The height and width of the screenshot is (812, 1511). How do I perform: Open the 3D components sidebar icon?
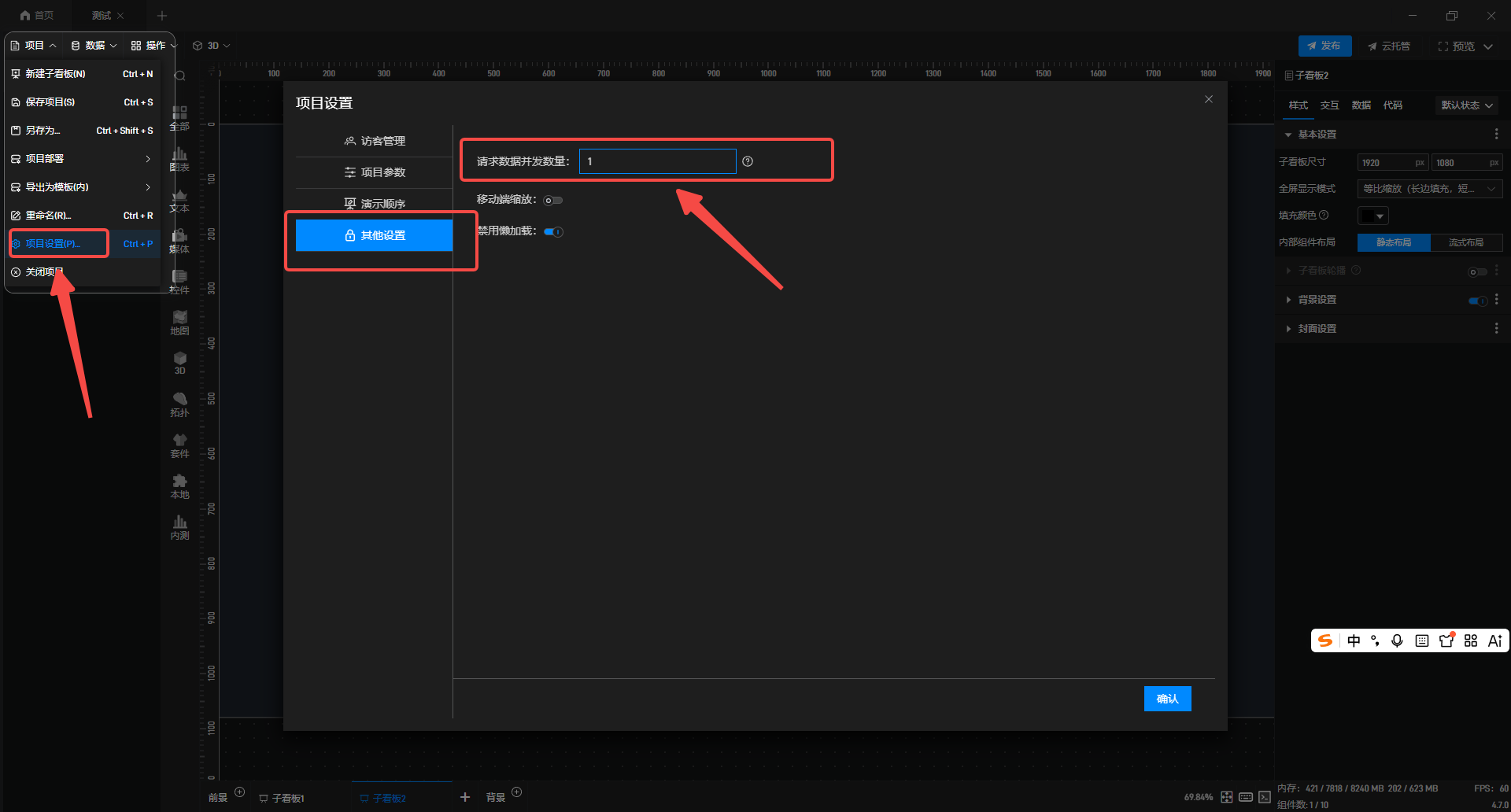(x=180, y=362)
